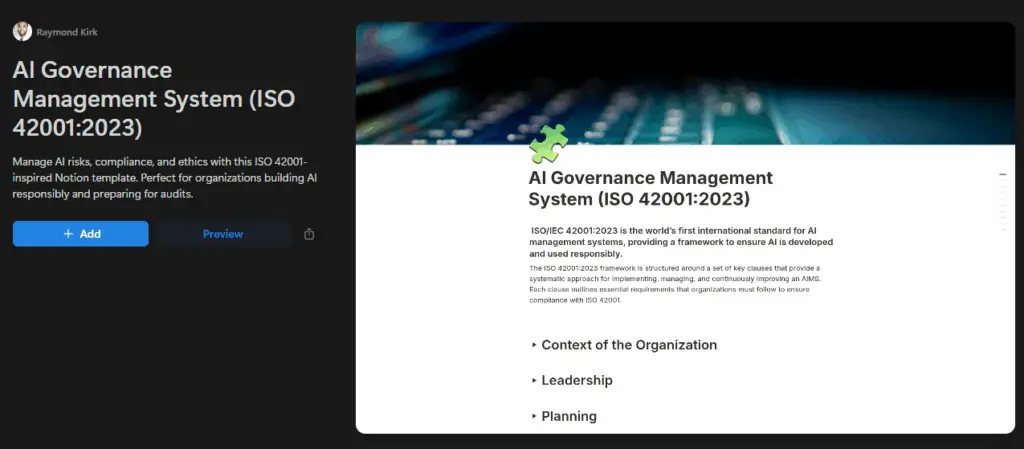Expand the Context of the Organization toggle arrow
Screen dimensions: 1024x449
point(534,345)
